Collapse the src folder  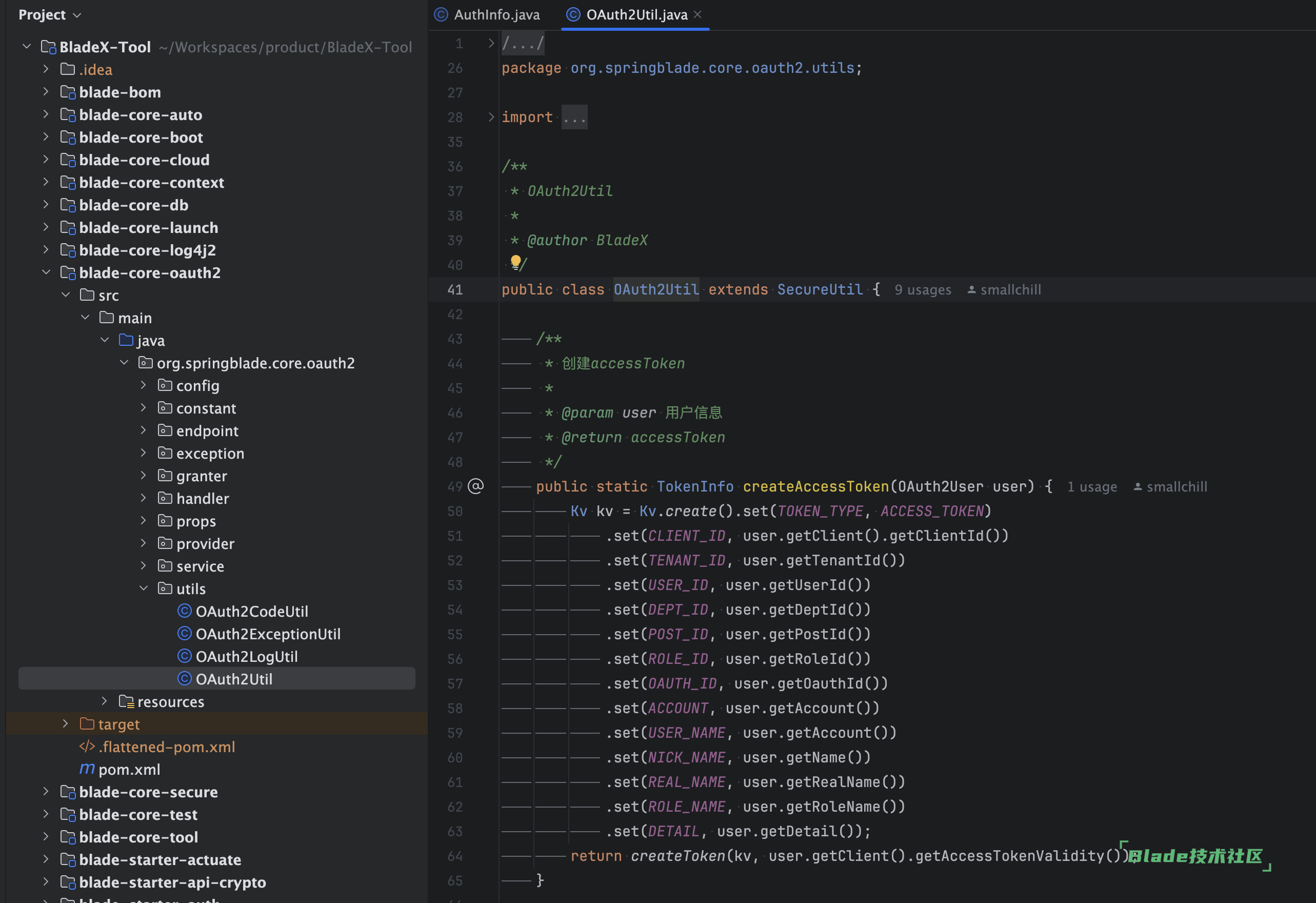[x=66, y=295]
